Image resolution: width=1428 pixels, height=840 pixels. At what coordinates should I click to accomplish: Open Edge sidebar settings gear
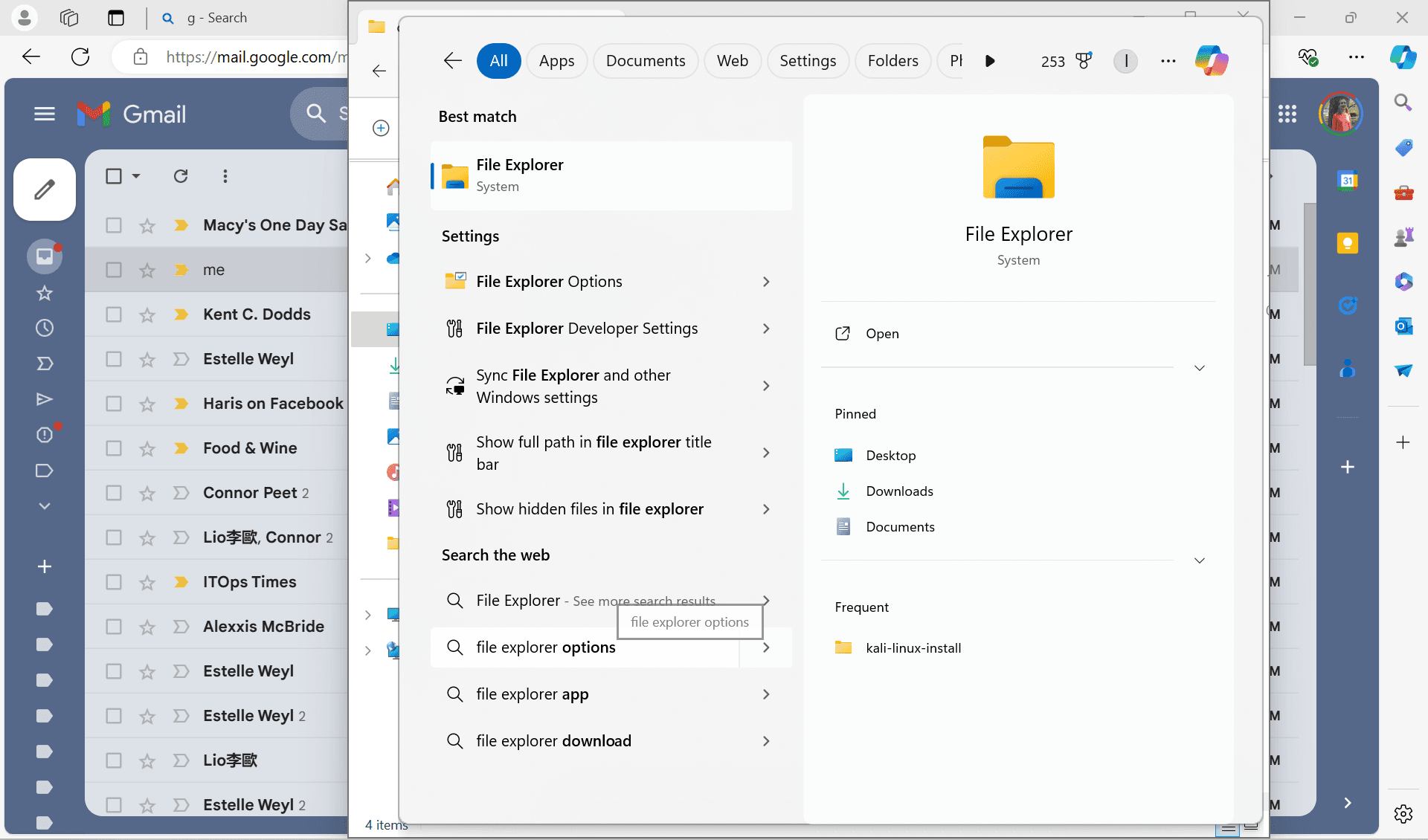[1403, 814]
